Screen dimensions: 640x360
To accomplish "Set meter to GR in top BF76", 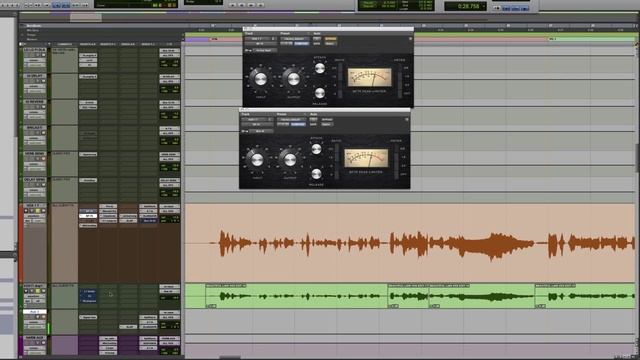I will coord(407,68).
